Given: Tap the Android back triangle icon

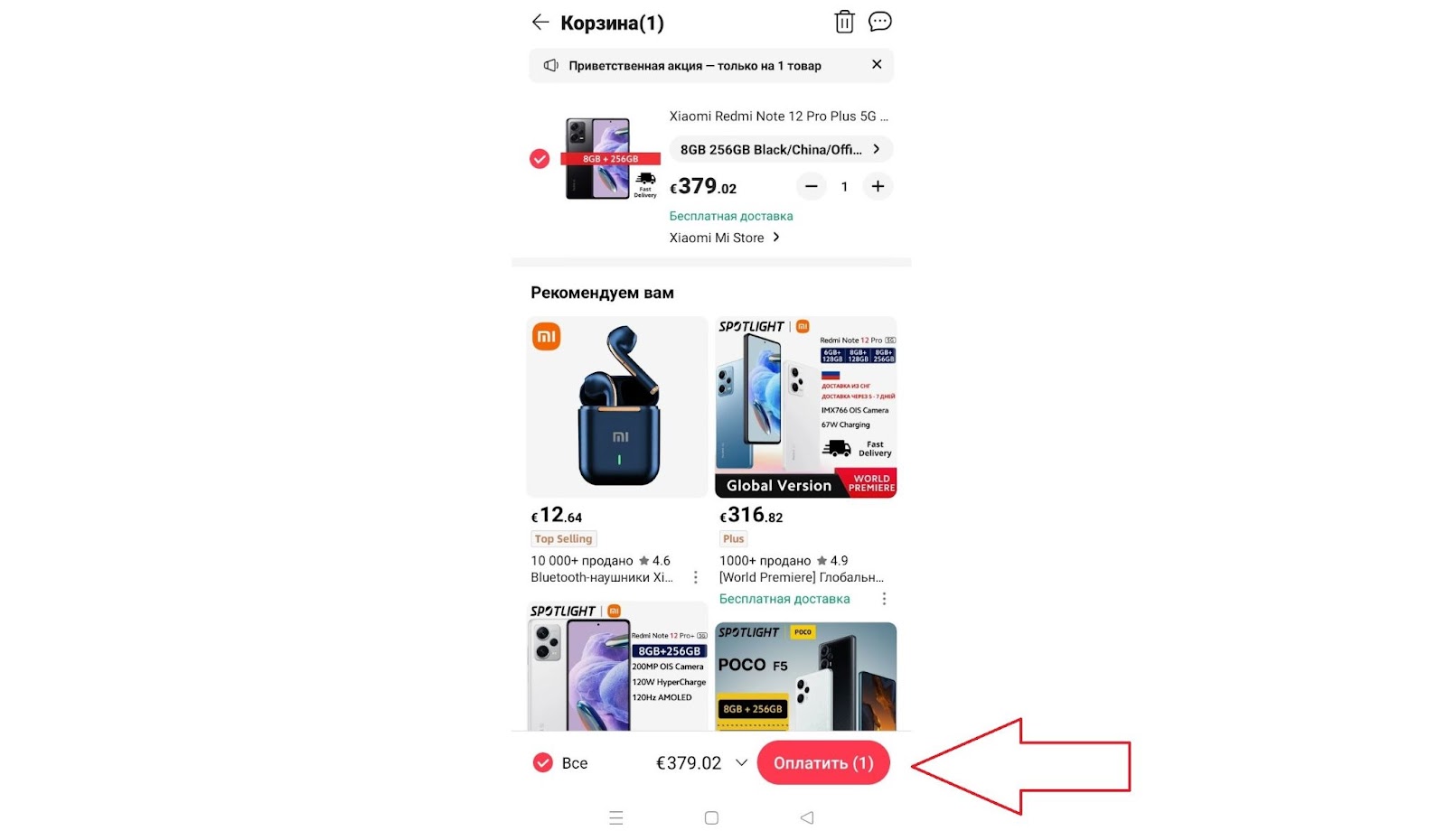Looking at the screenshot, I should pyautogui.click(x=807, y=818).
